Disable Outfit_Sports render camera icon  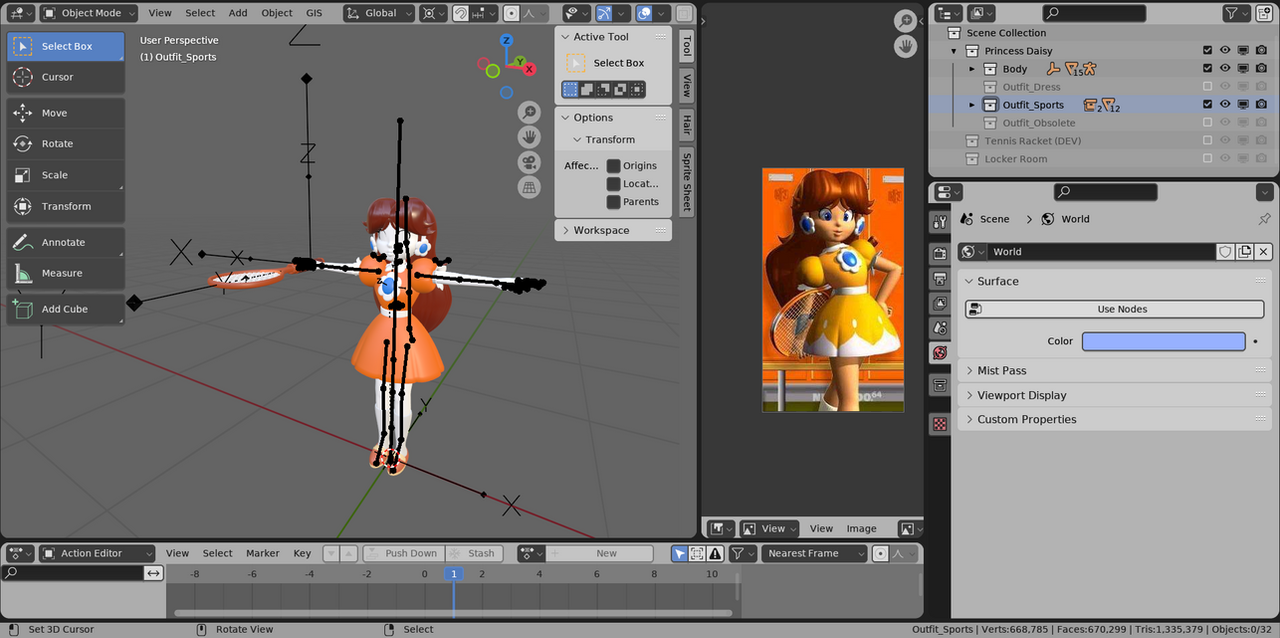1261,105
